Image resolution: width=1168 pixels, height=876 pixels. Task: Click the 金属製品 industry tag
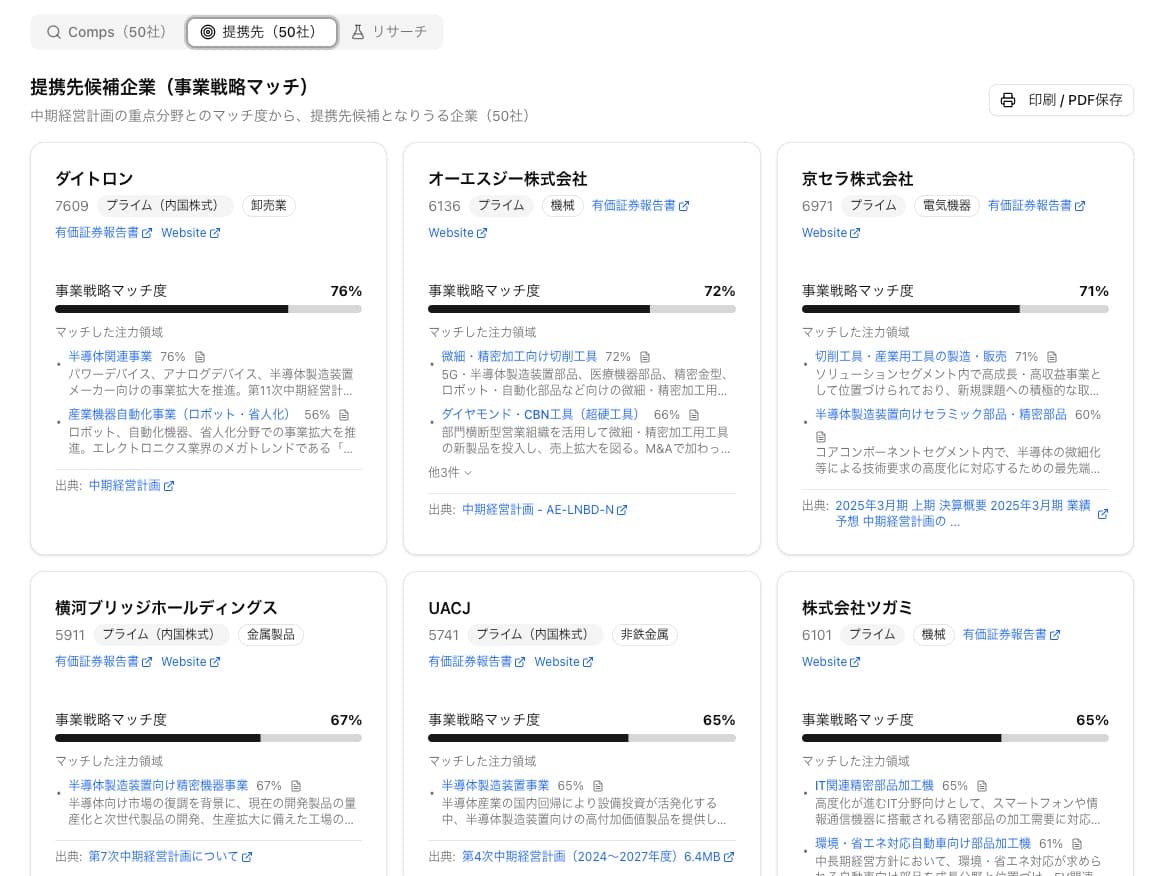point(271,635)
